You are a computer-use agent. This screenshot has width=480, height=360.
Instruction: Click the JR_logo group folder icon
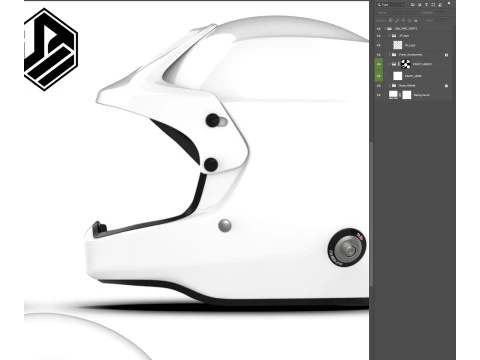coord(394,36)
